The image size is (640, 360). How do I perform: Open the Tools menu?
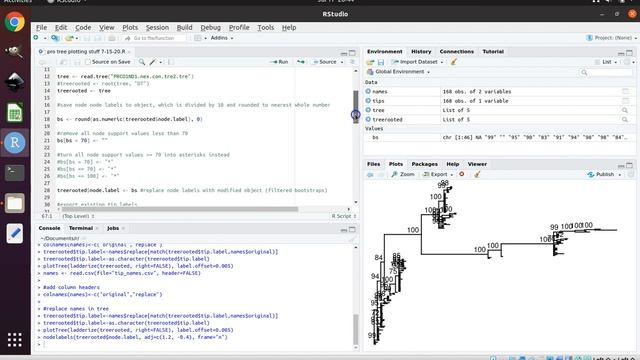tap(265, 28)
